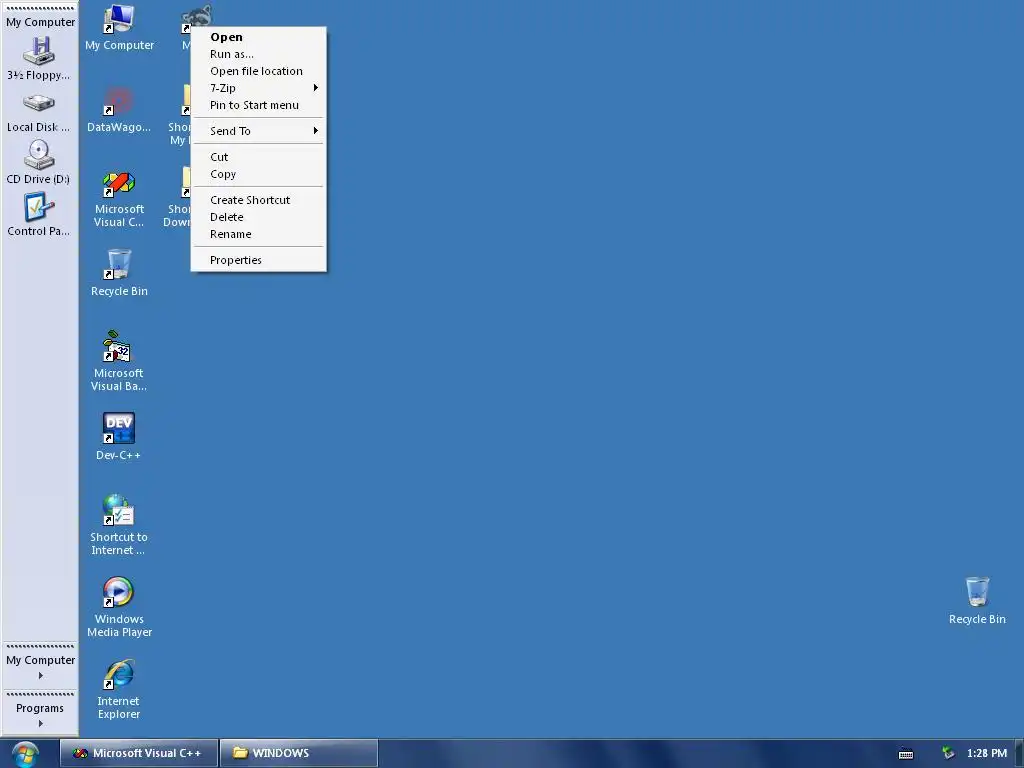Choose Open file location
The width and height of the screenshot is (1024, 768).
(259, 71)
